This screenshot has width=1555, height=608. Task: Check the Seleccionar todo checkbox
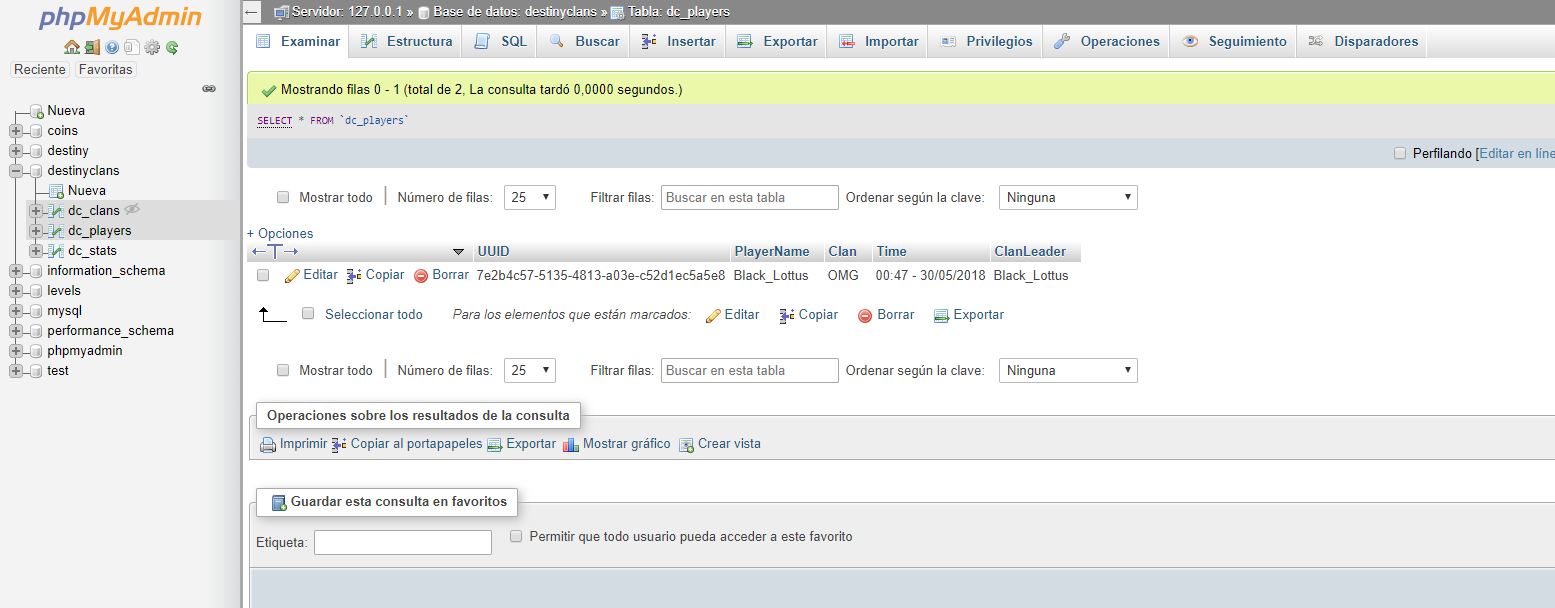308,314
